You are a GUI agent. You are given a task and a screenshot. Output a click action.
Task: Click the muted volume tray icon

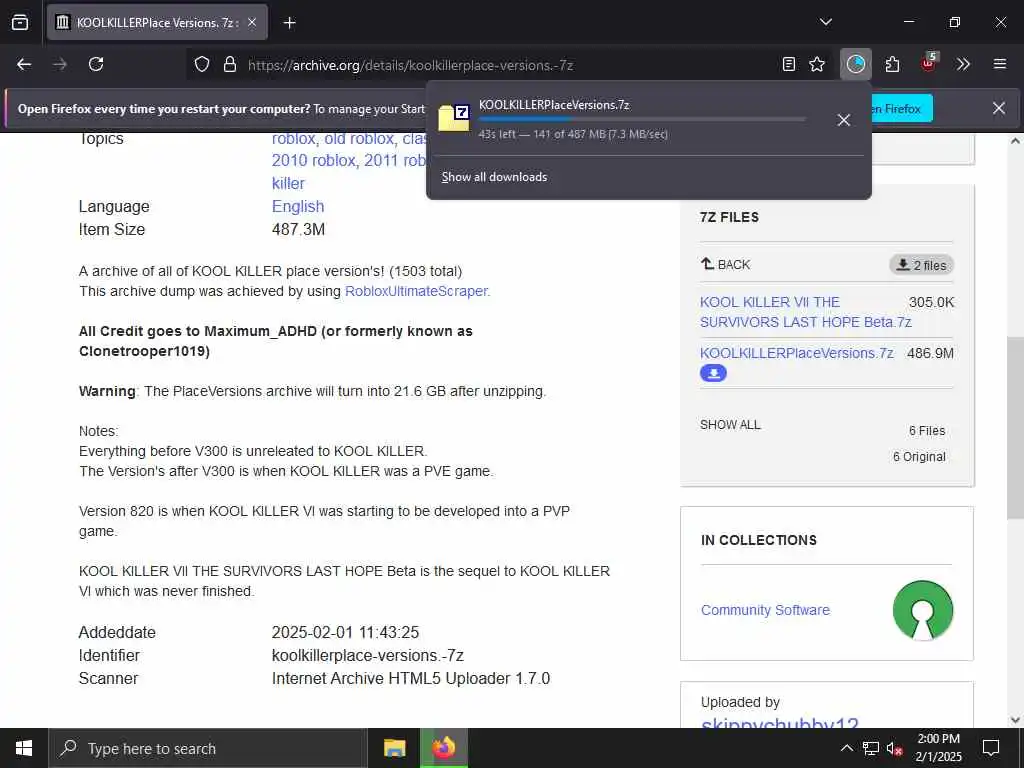click(x=895, y=748)
